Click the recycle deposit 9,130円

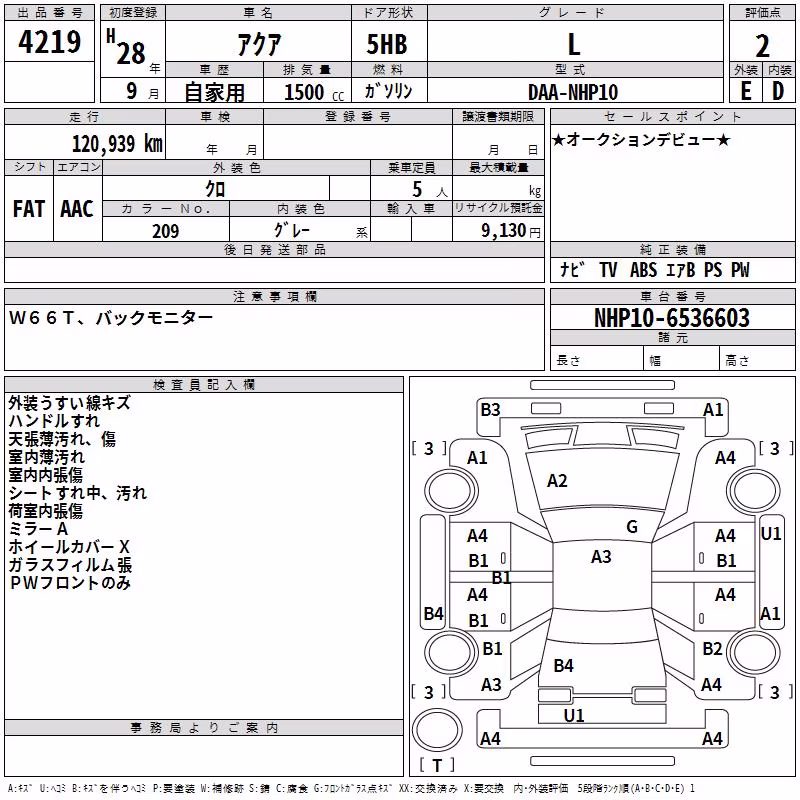click(x=511, y=231)
